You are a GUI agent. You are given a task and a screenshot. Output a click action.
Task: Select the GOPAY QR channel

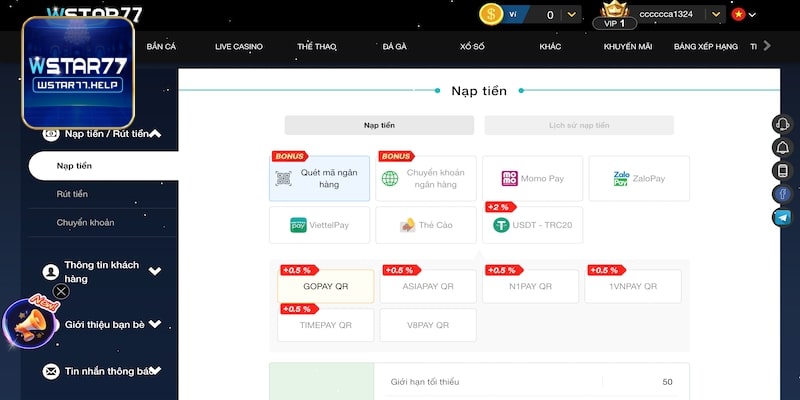[326, 286]
